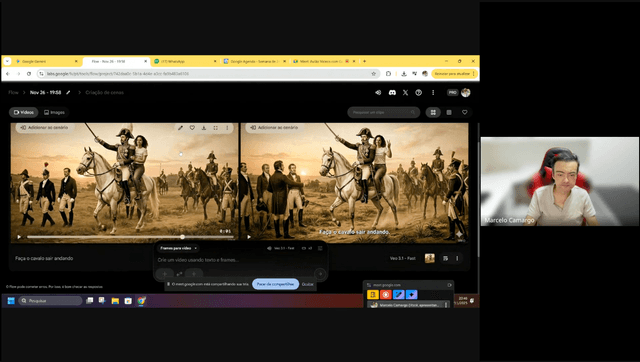The height and width of the screenshot is (362, 640).
Task: Switch to WhatsApp browser tab
Action: (185, 61)
